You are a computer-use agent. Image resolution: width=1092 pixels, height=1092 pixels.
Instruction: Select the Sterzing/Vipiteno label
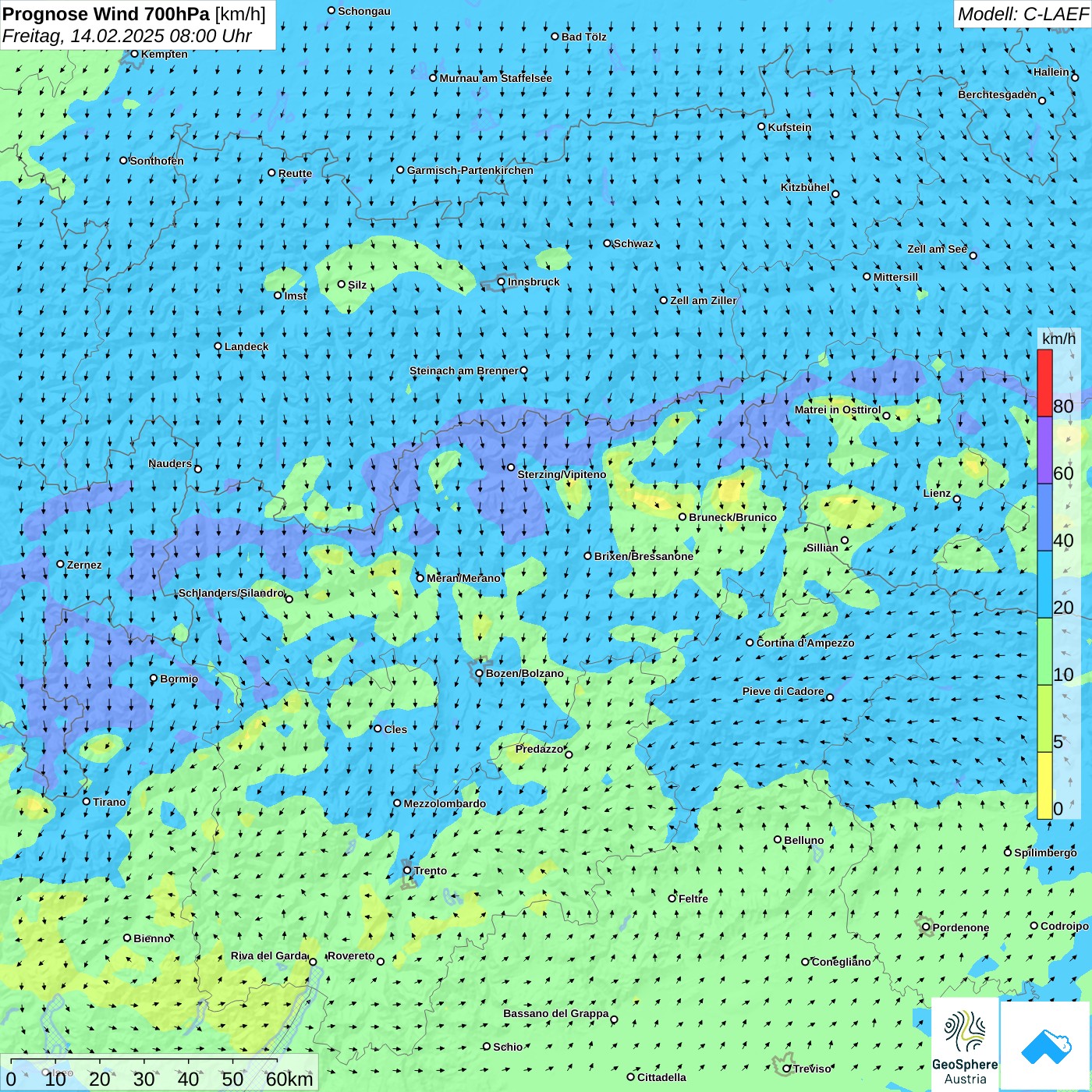point(562,474)
